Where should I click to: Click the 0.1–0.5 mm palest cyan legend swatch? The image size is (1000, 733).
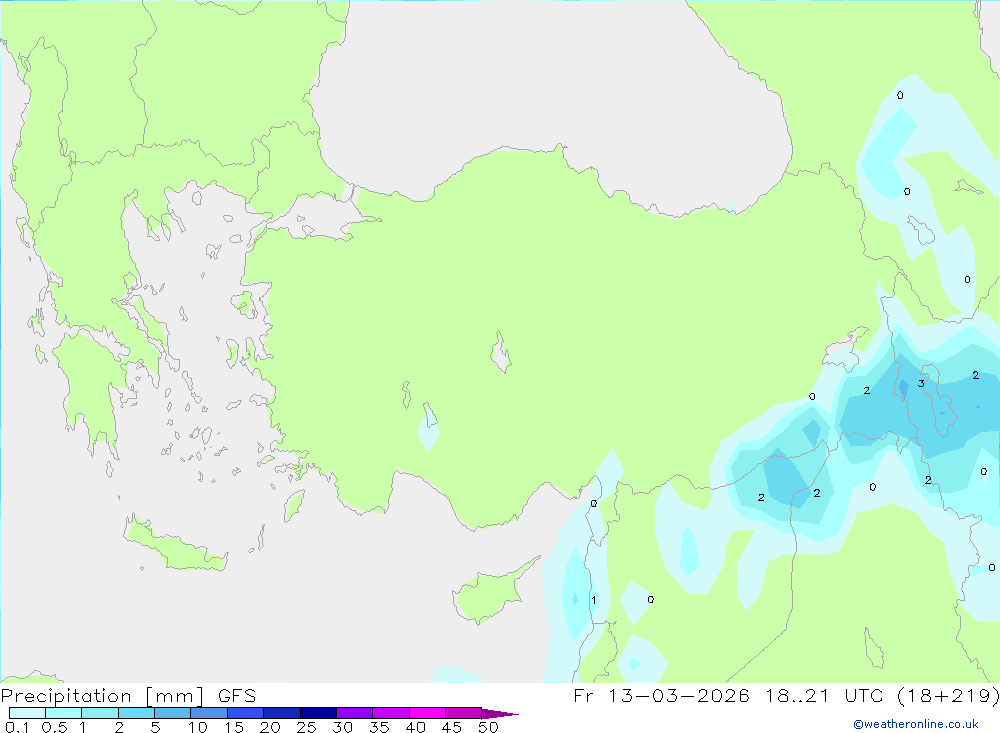point(27,713)
